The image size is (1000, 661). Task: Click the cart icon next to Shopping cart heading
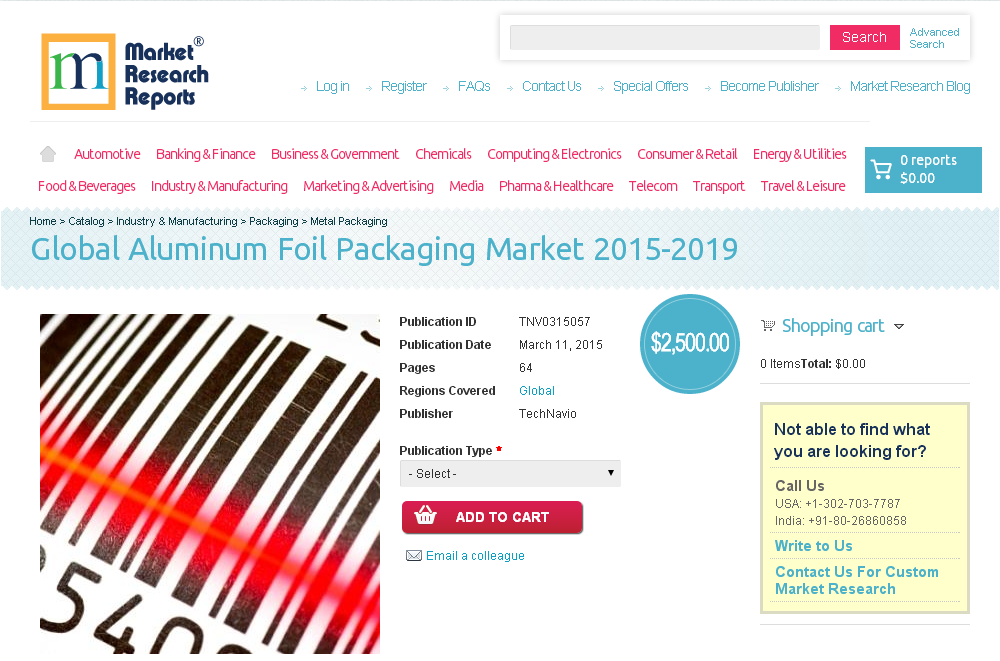point(768,326)
